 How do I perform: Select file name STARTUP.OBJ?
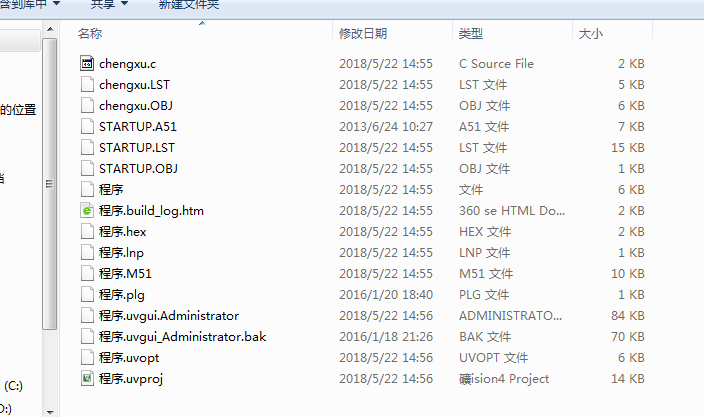[138, 169]
